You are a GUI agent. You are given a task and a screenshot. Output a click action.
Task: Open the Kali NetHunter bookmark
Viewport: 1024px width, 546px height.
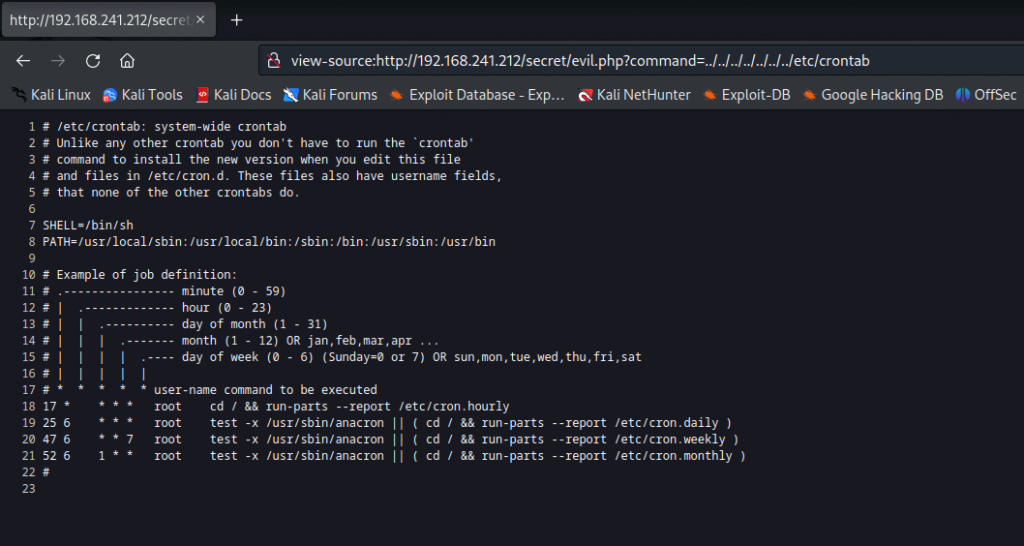634,95
